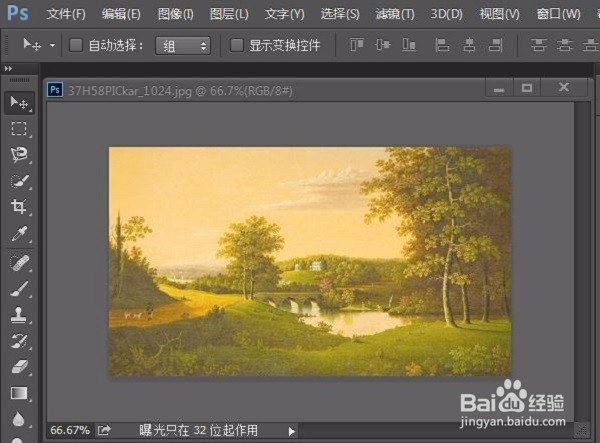Select the Brush tool
Viewport: 600px width, 443px height.
19,289
